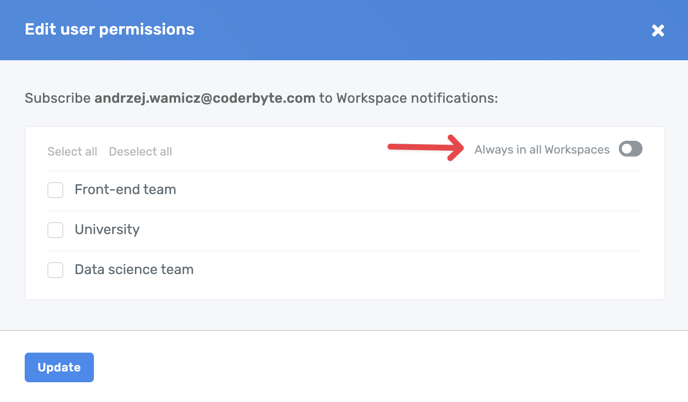
Task: Click the Select all link
Action: coord(72,152)
